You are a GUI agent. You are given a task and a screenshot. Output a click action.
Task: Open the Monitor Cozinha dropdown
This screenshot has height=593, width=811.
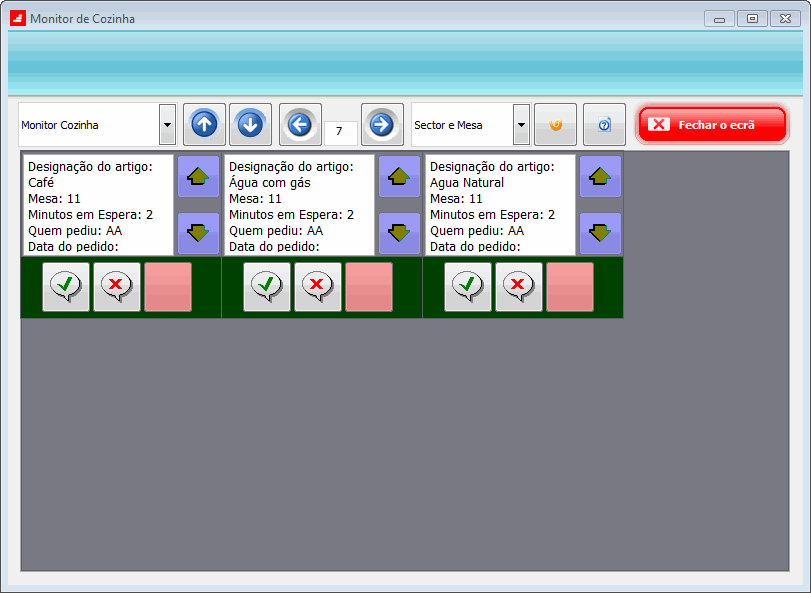point(168,125)
